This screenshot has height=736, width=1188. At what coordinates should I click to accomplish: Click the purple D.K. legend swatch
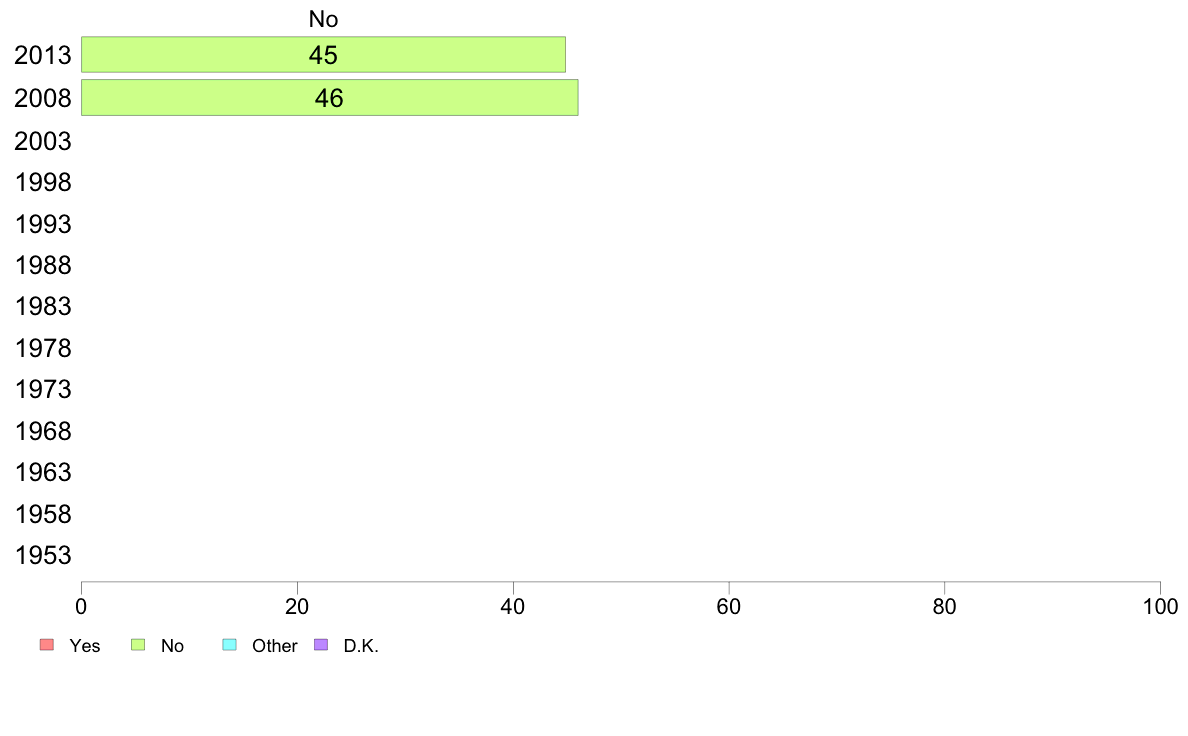tap(321, 644)
